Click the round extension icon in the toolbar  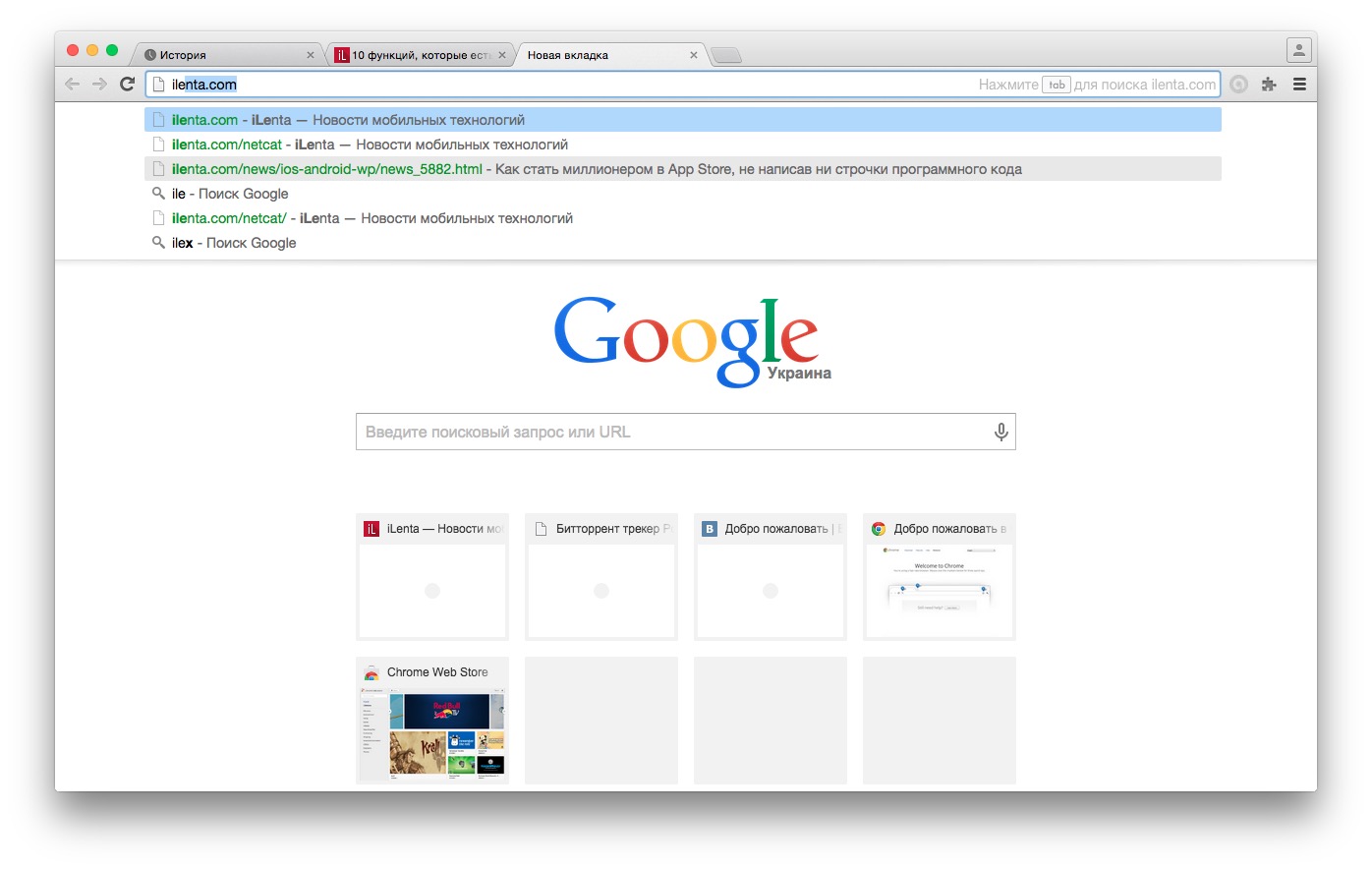coord(1239,85)
